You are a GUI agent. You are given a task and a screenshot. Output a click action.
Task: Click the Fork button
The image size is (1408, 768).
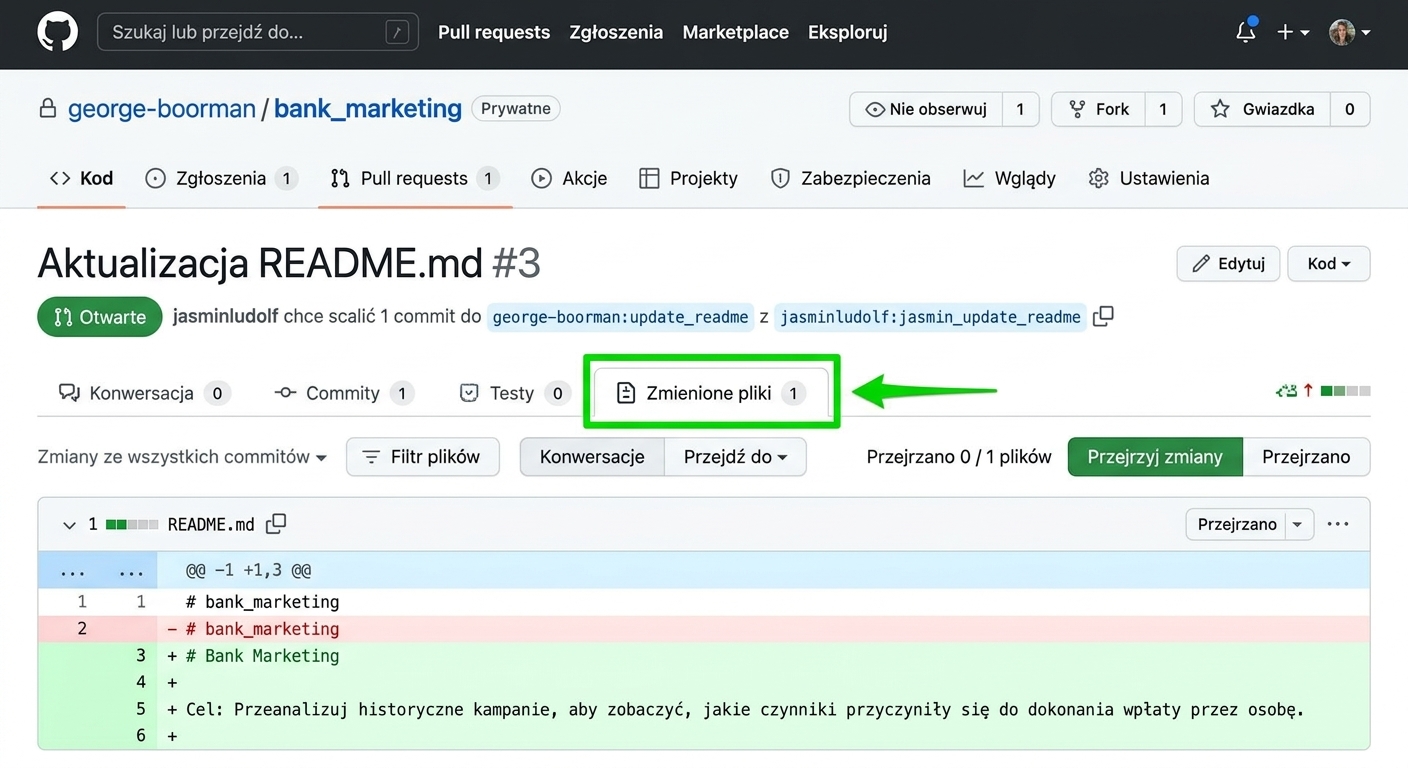point(1098,109)
